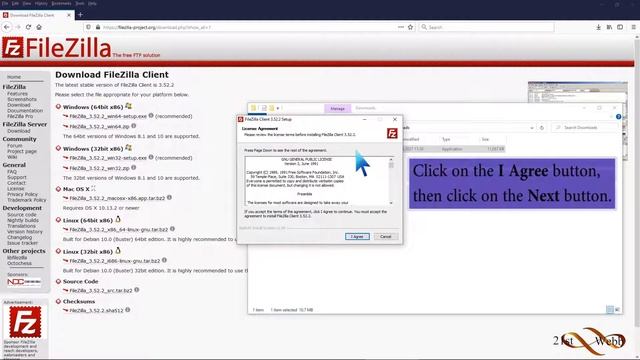Click info icon next to macosx app.tar.bz2
640x360 pixels.
[169, 198]
